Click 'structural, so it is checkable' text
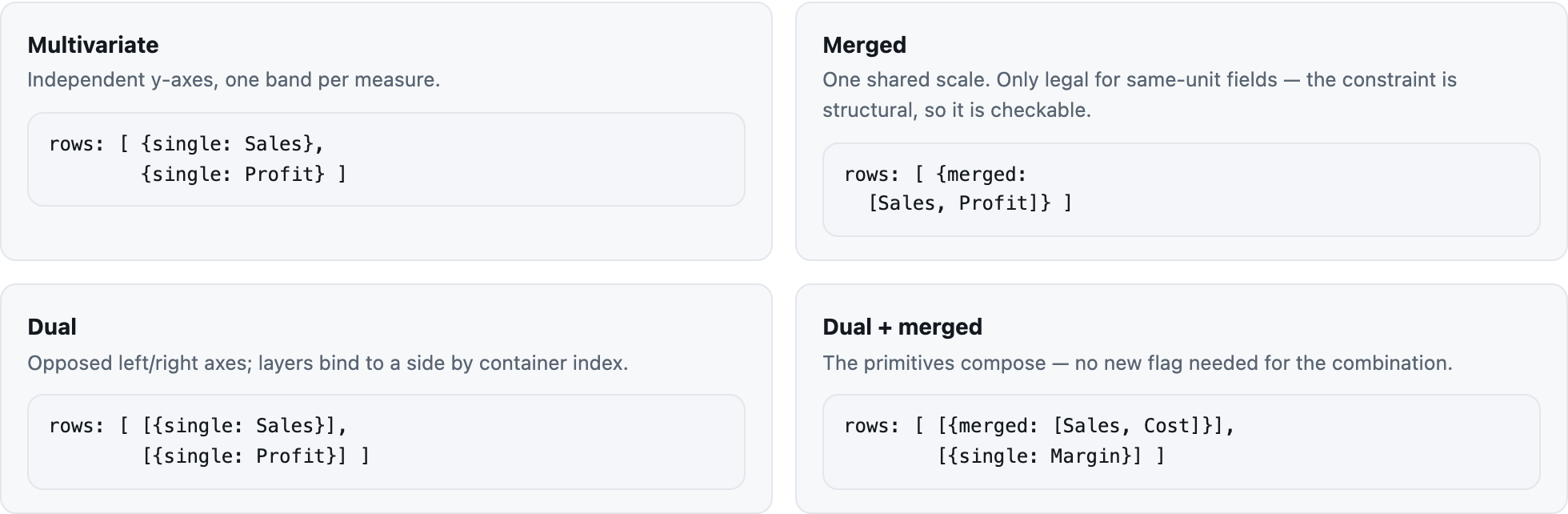The image size is (1568, 514). 957,110
